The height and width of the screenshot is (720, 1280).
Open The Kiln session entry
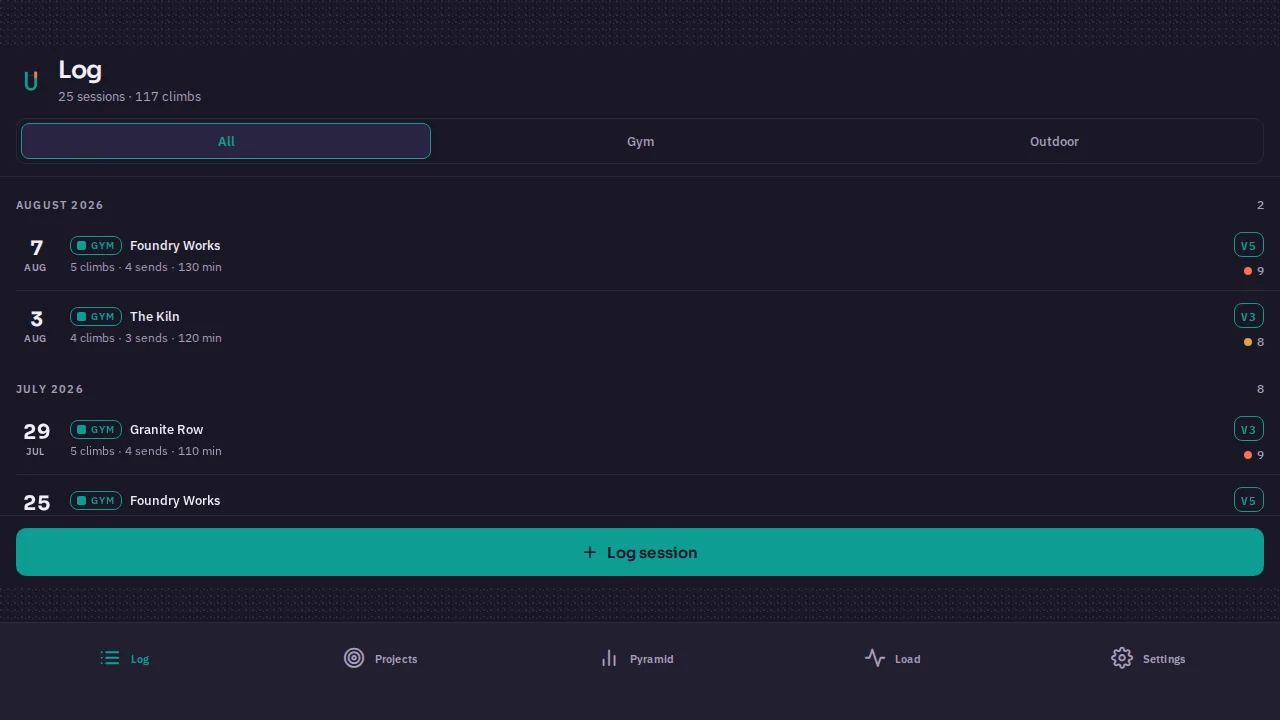[x=640, y=326]
